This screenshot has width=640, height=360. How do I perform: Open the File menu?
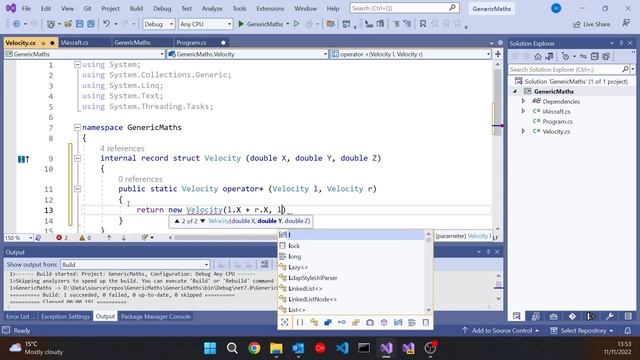(x=26, y=8)
